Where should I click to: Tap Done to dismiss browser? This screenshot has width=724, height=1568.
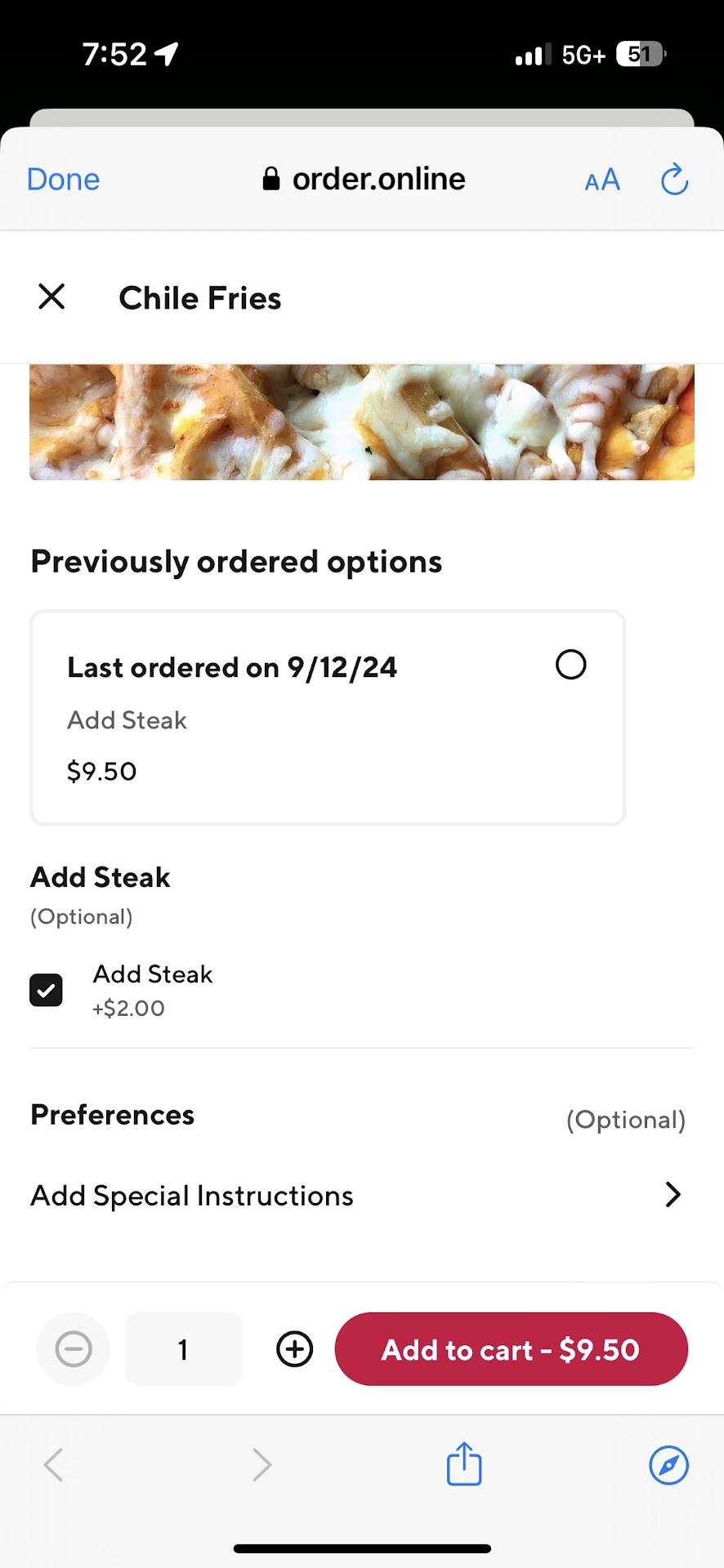point(63,180)
